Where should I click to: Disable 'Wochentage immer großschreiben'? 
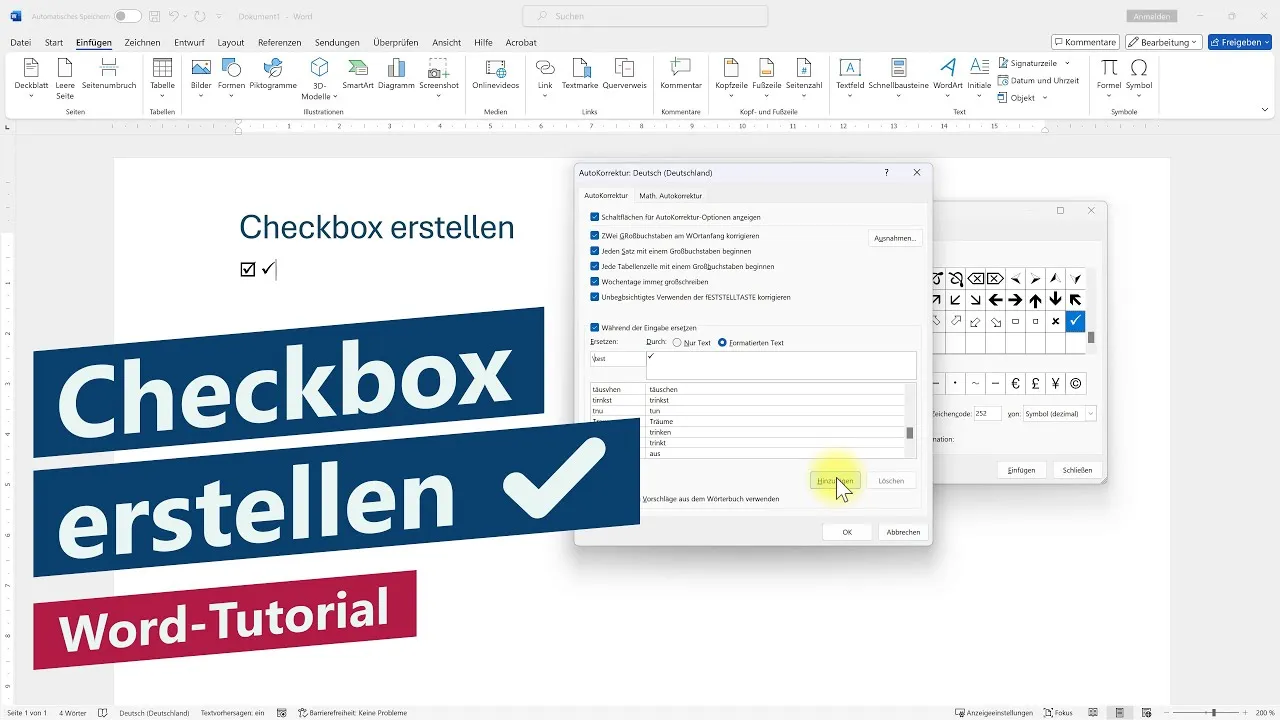(x=593, y=281)
